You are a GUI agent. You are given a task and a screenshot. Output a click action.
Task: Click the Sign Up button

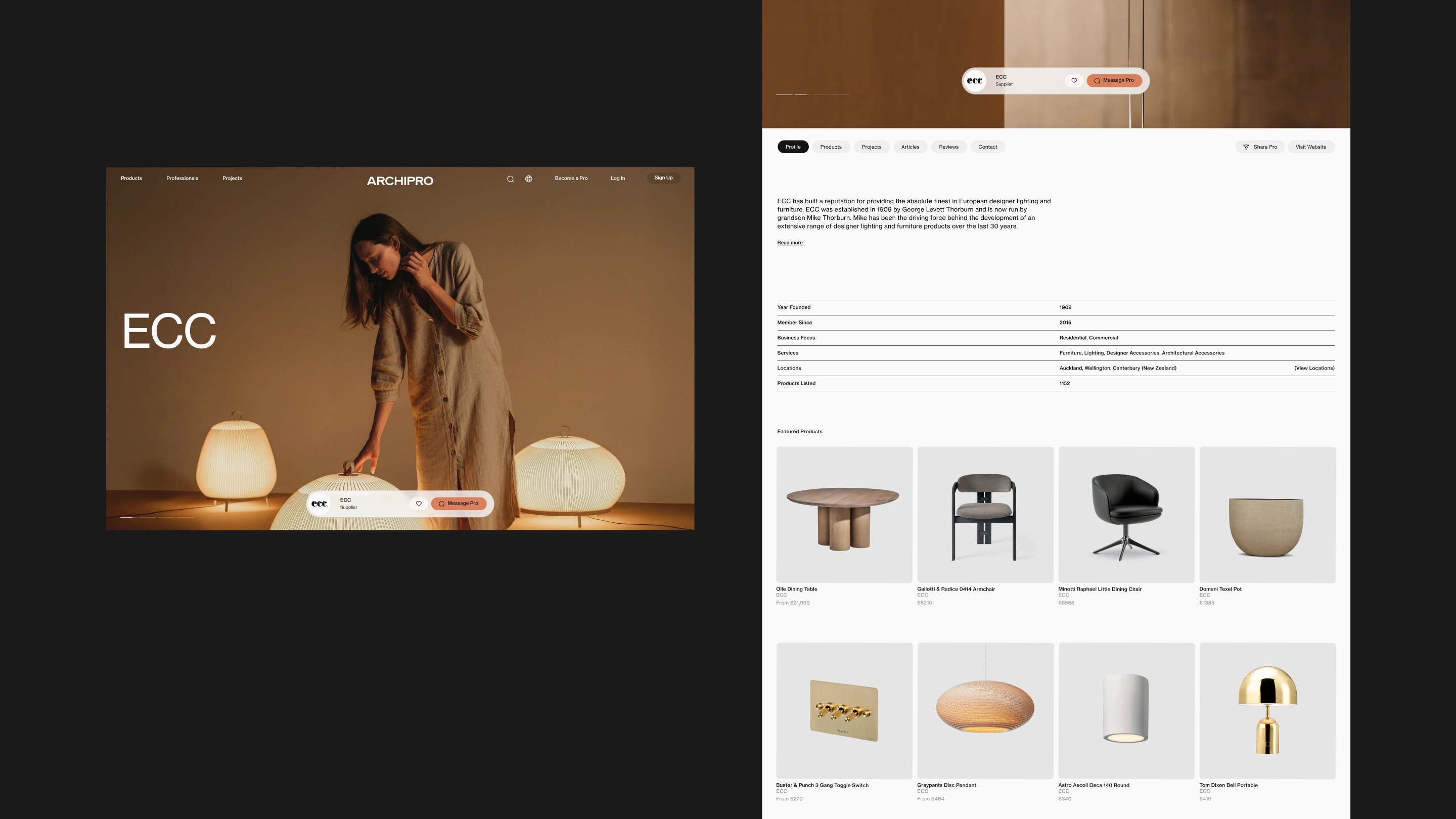(664, 177)
